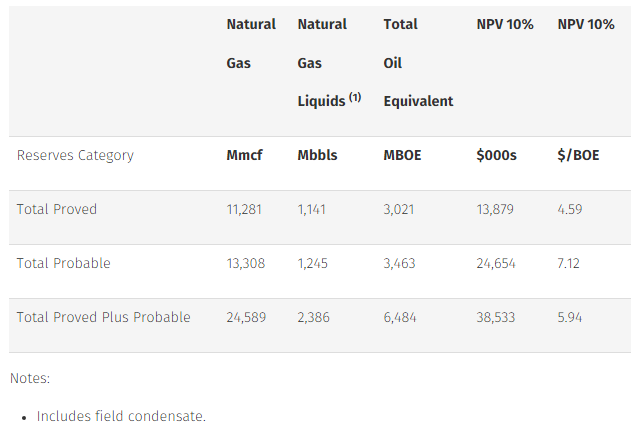
Task: Select Total Proved Plus Probable label
Action: (x=104, y=317)
